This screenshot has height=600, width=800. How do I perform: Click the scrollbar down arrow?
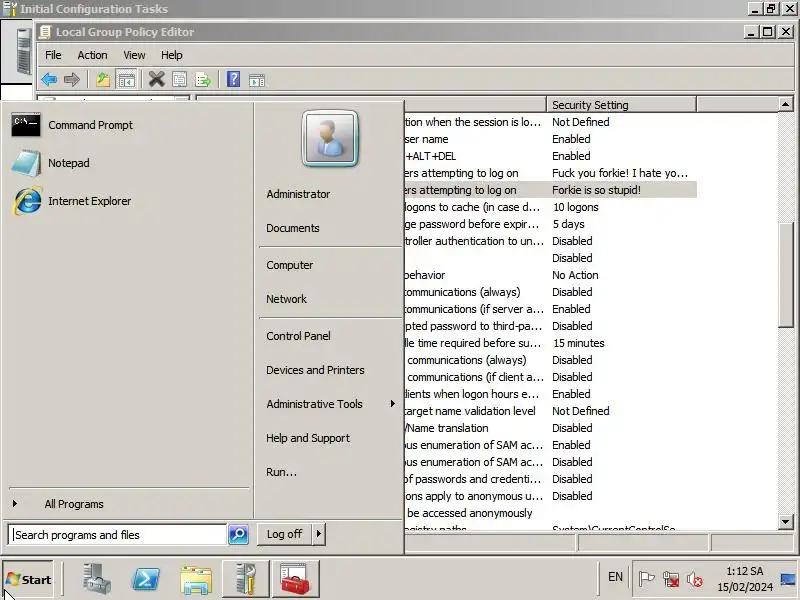click(x=786, y=521)
